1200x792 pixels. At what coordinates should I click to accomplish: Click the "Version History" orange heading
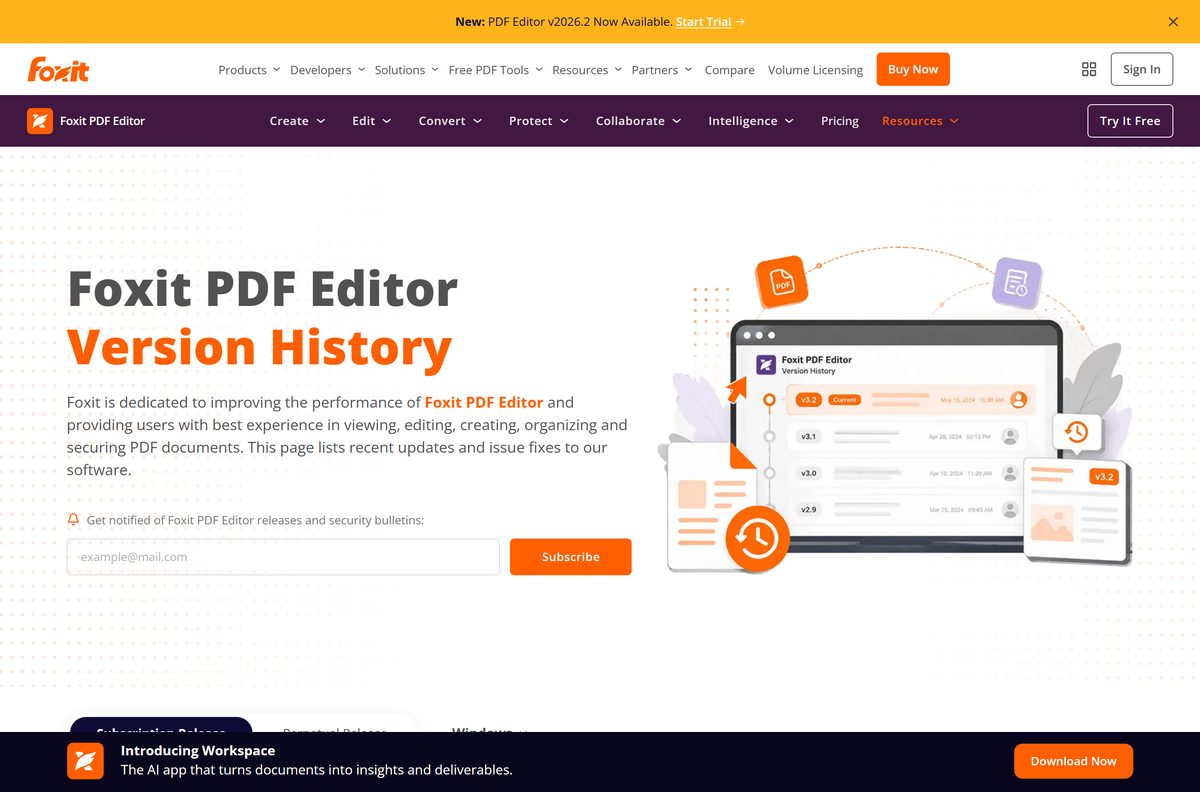260,347
